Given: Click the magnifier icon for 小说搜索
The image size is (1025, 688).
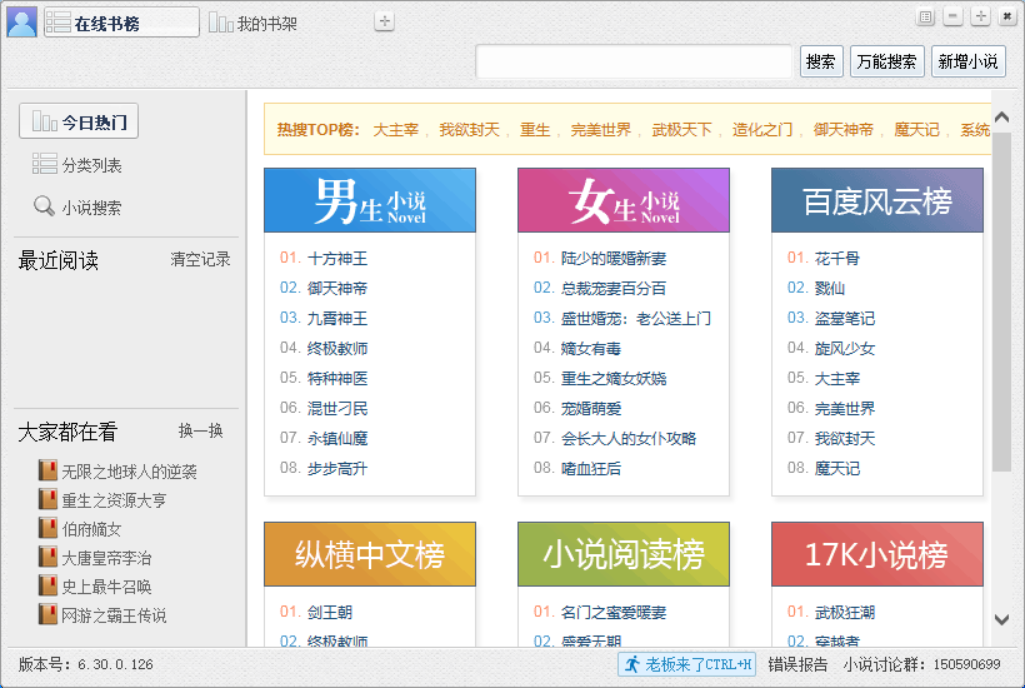Looking at the screenshot, I should 44,207.
